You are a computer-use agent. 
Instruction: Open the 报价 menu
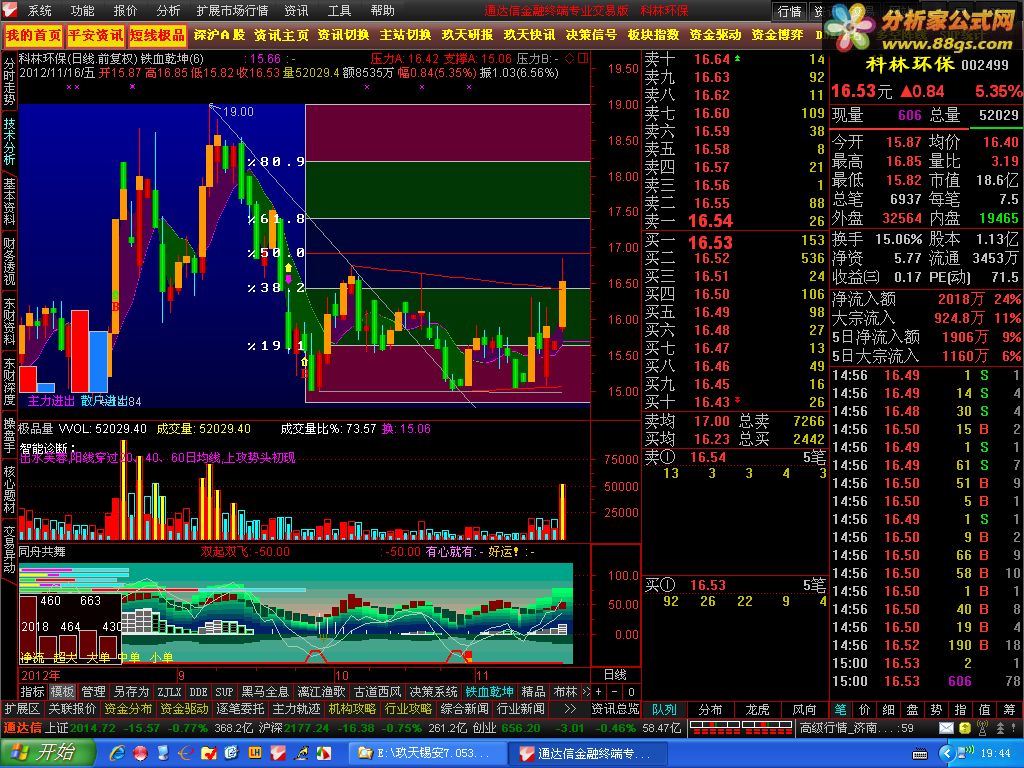[125, 11]
